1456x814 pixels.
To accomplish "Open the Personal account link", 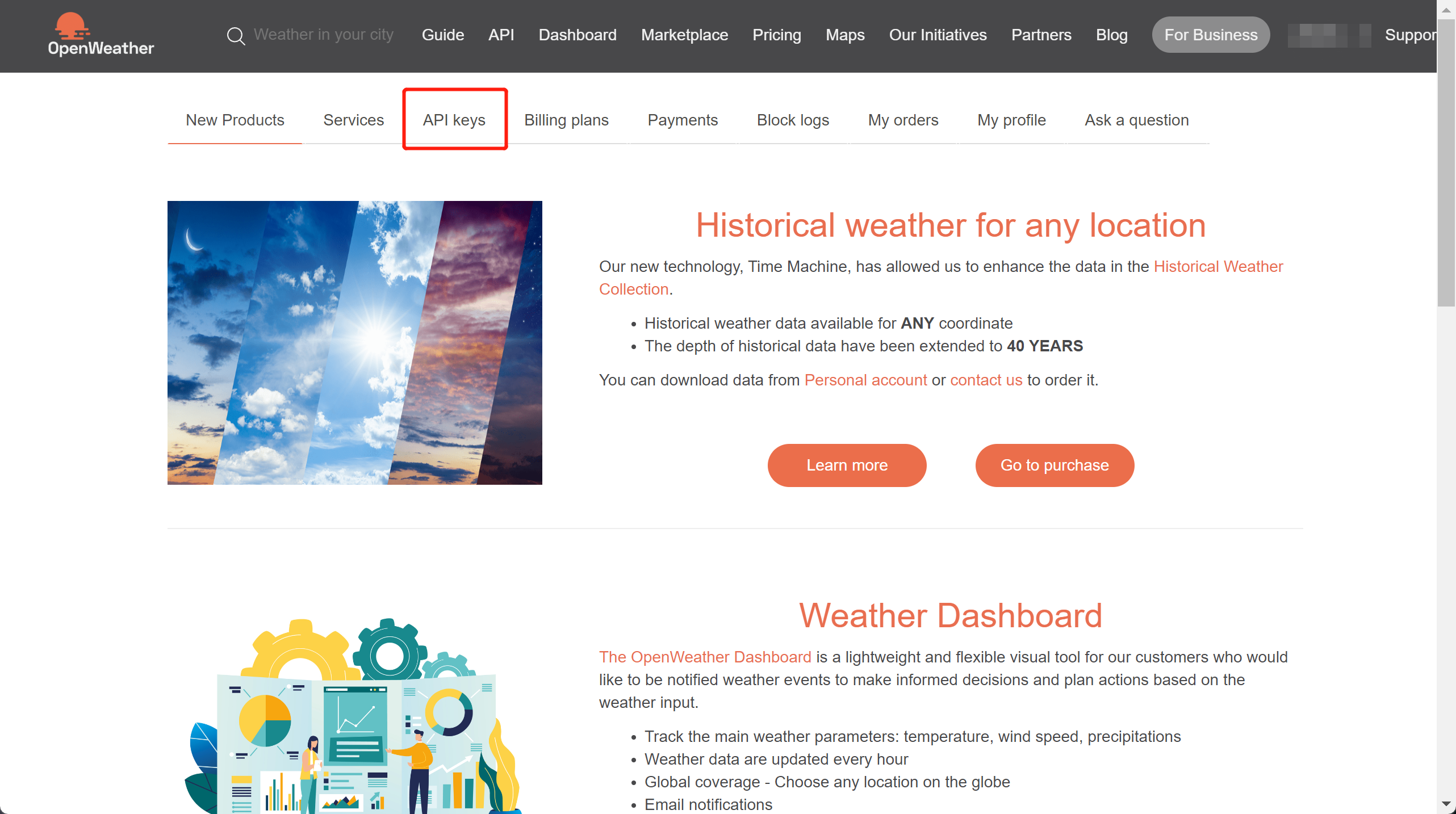I will (865, 380).
